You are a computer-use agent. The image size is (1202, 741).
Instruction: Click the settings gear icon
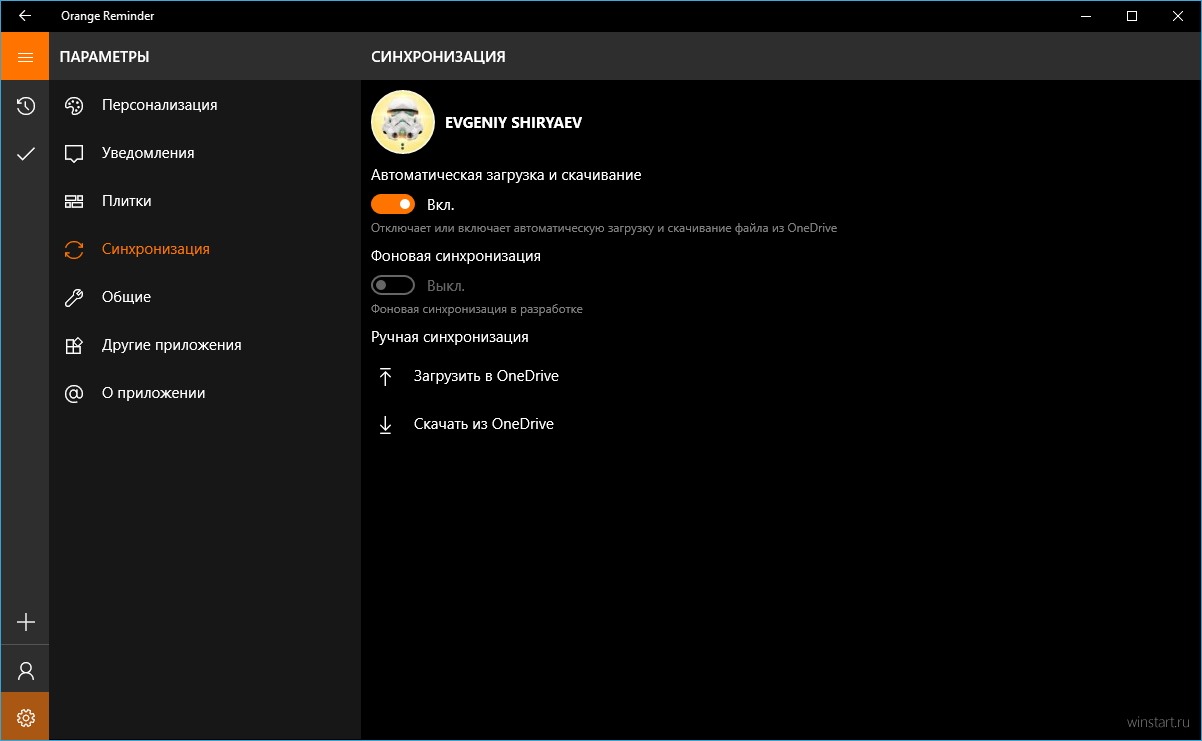[25, 717]
